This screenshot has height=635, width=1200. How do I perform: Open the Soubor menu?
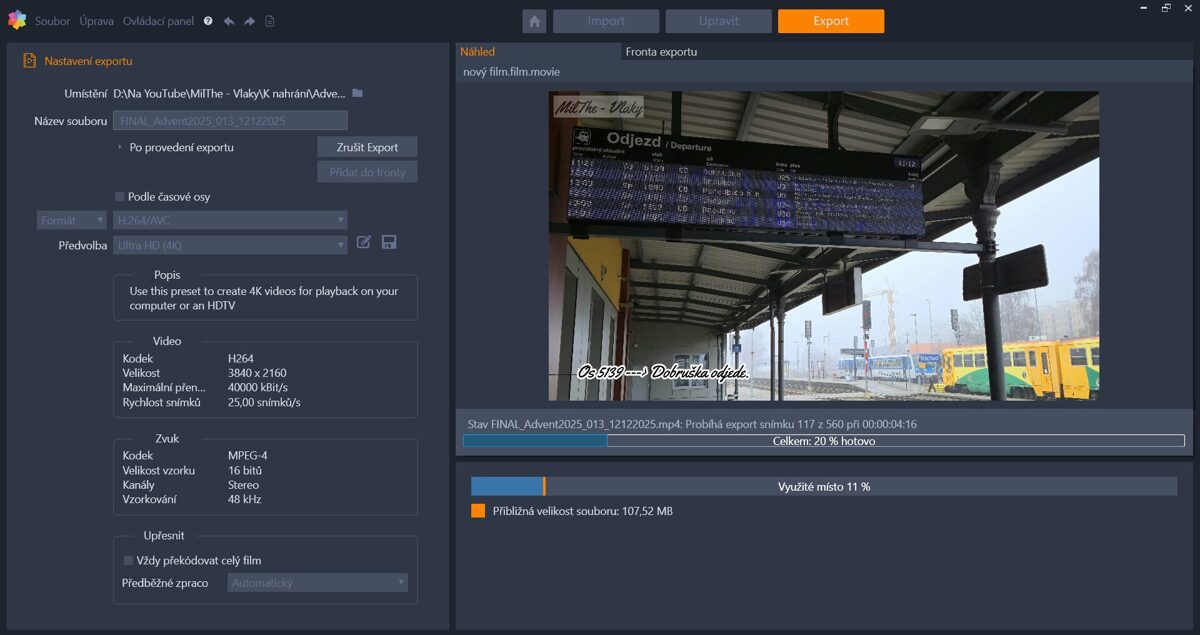coord(52,21)
